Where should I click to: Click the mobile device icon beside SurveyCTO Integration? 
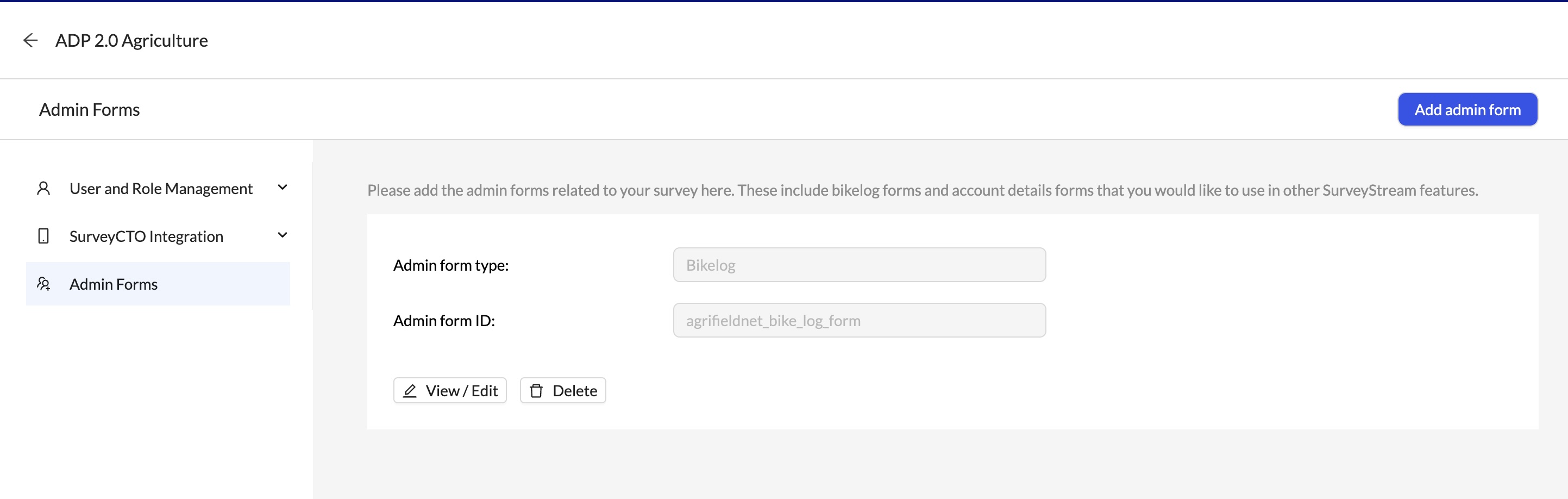click(43, 236)
